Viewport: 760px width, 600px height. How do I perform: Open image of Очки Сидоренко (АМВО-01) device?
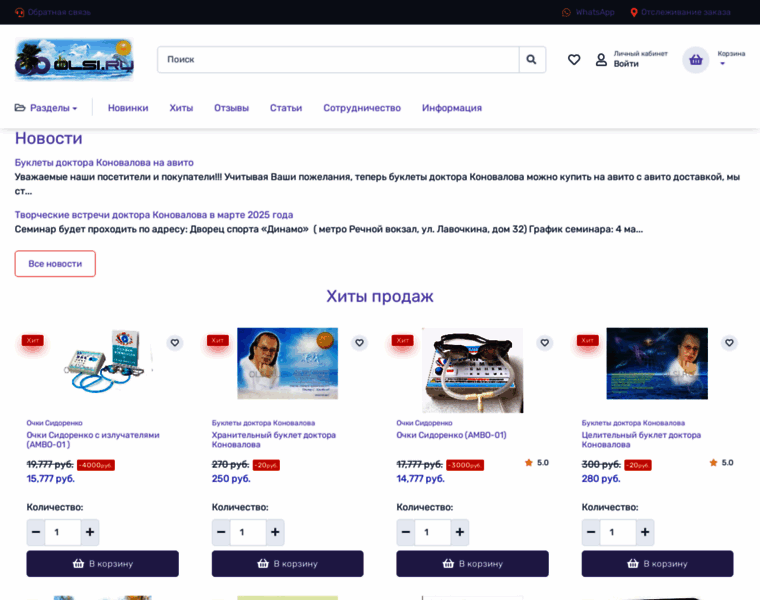(x=473, y=370)
